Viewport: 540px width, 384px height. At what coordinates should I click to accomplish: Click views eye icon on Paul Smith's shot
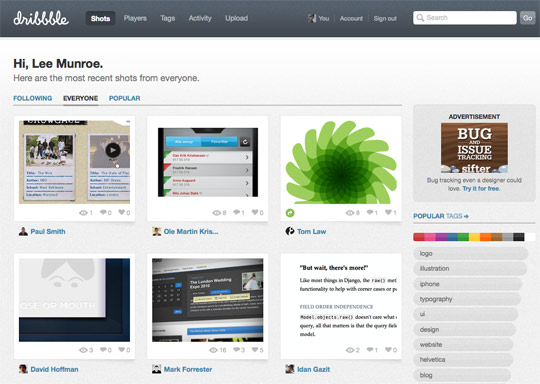click(x=83, y=213)
